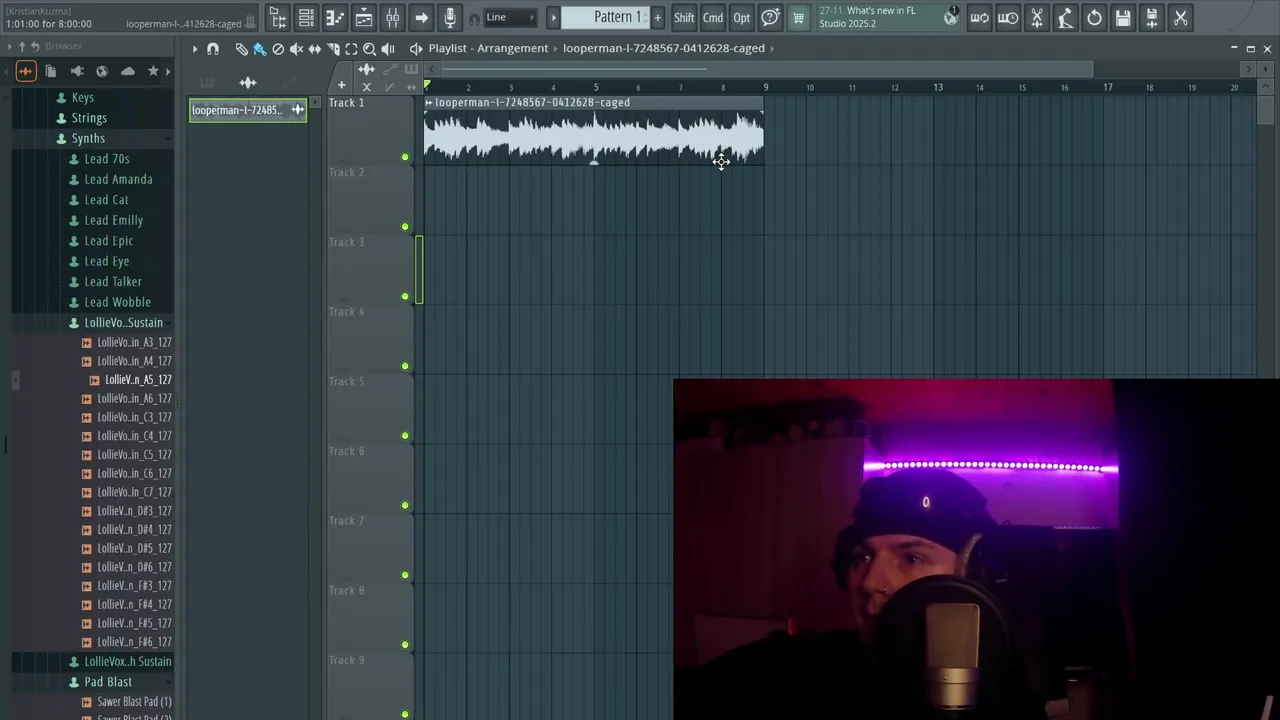Viewport: 1280px width, 720px height.
Task: Select the Mute tool in playlist
Action: pyautogui.click(x=296, y=48)
